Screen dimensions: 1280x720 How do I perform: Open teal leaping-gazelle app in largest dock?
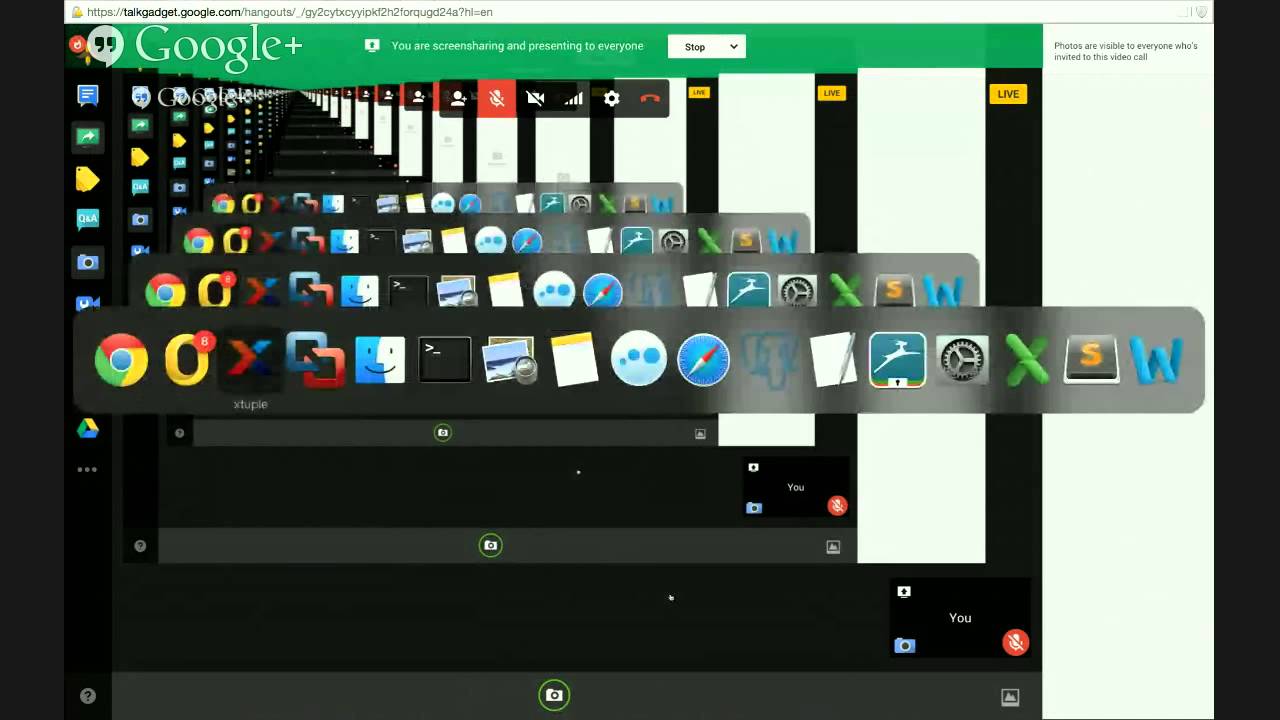click(x=897, y=360)
